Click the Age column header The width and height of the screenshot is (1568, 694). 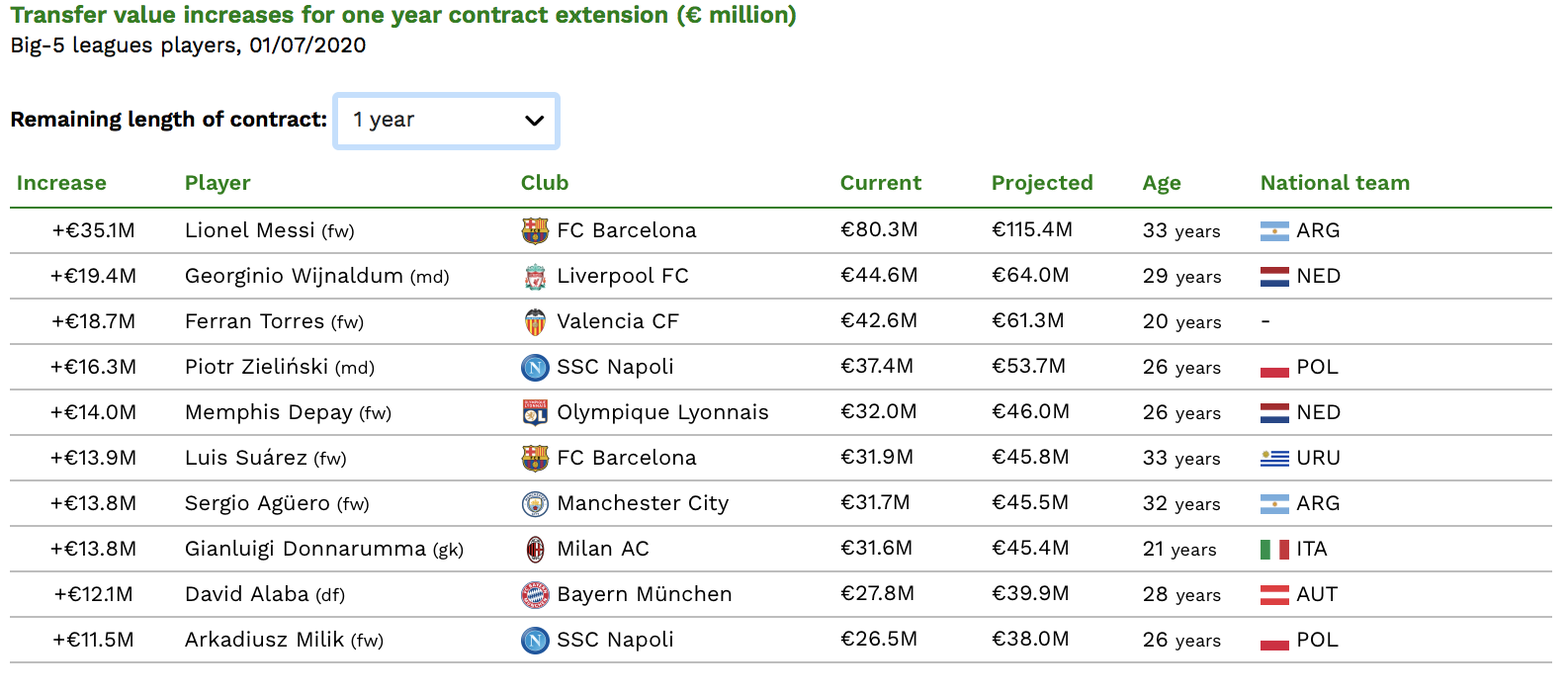[x=1162, y=183]
